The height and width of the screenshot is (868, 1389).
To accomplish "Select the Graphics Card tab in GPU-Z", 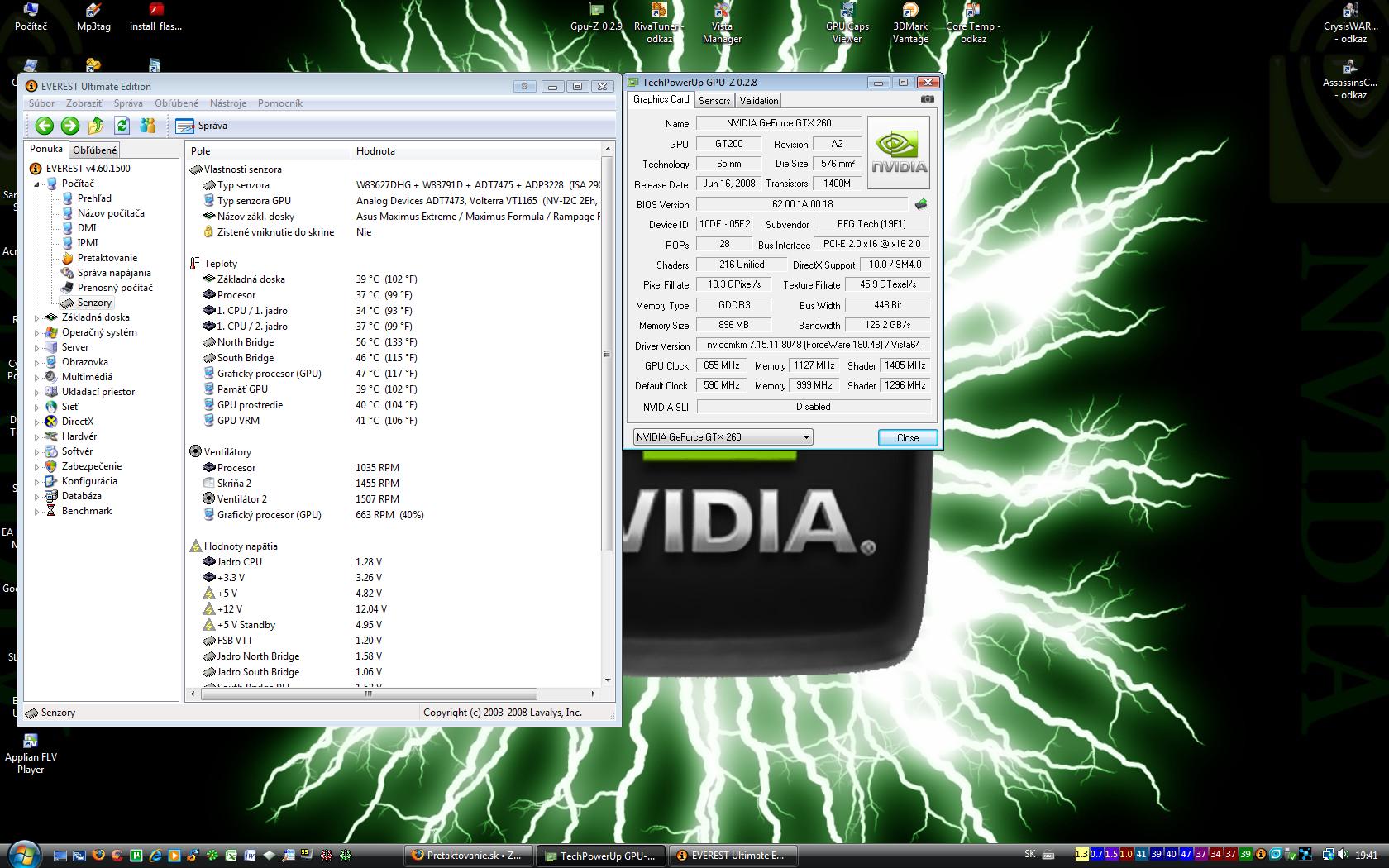I will (661, 99).
